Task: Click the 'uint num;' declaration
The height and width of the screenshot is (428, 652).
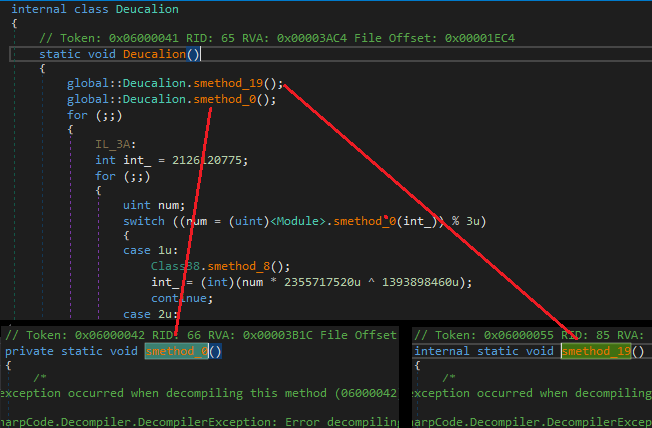Action: [154, 205]
